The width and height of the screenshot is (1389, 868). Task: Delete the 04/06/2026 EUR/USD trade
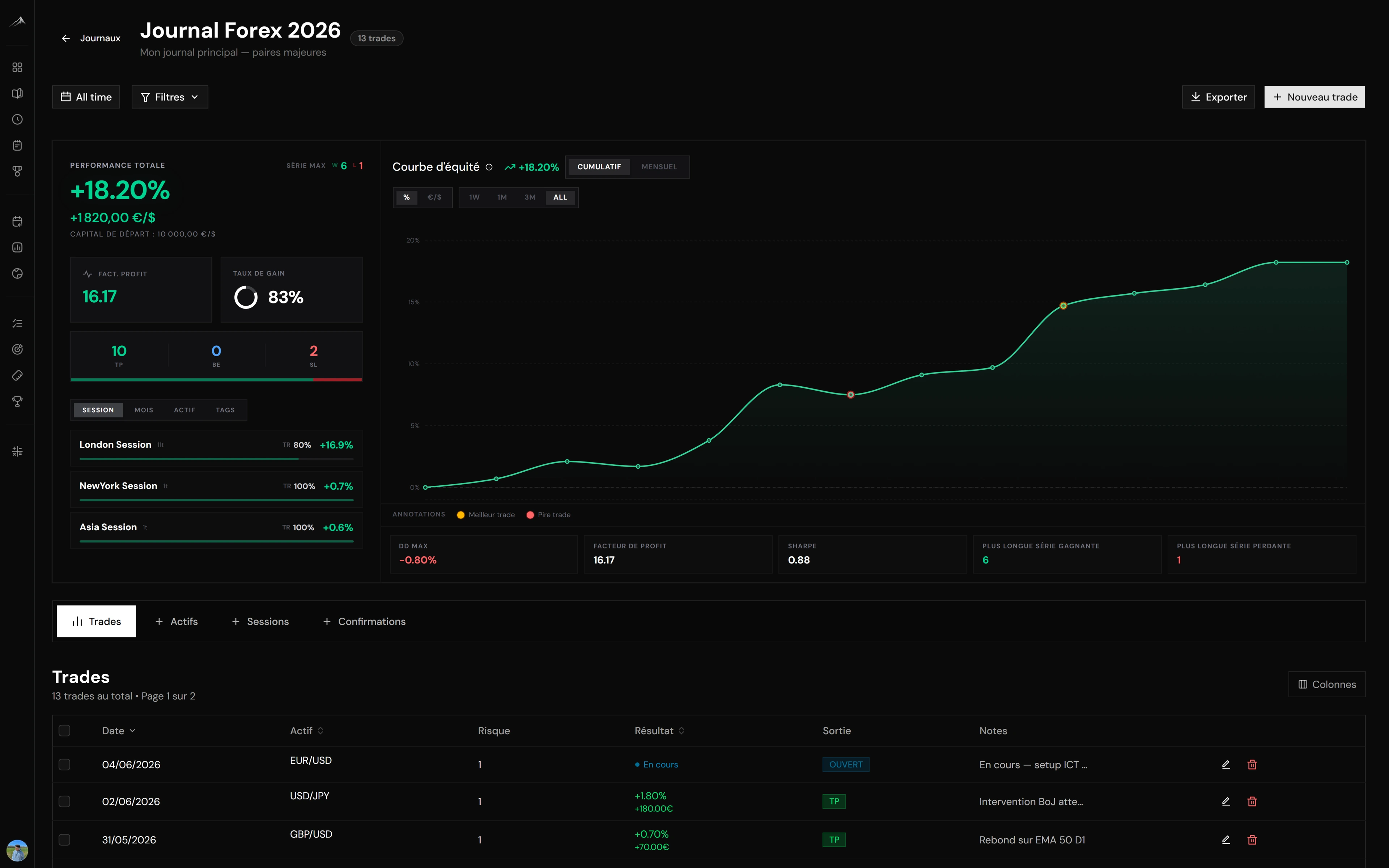tap(1252, 765)
